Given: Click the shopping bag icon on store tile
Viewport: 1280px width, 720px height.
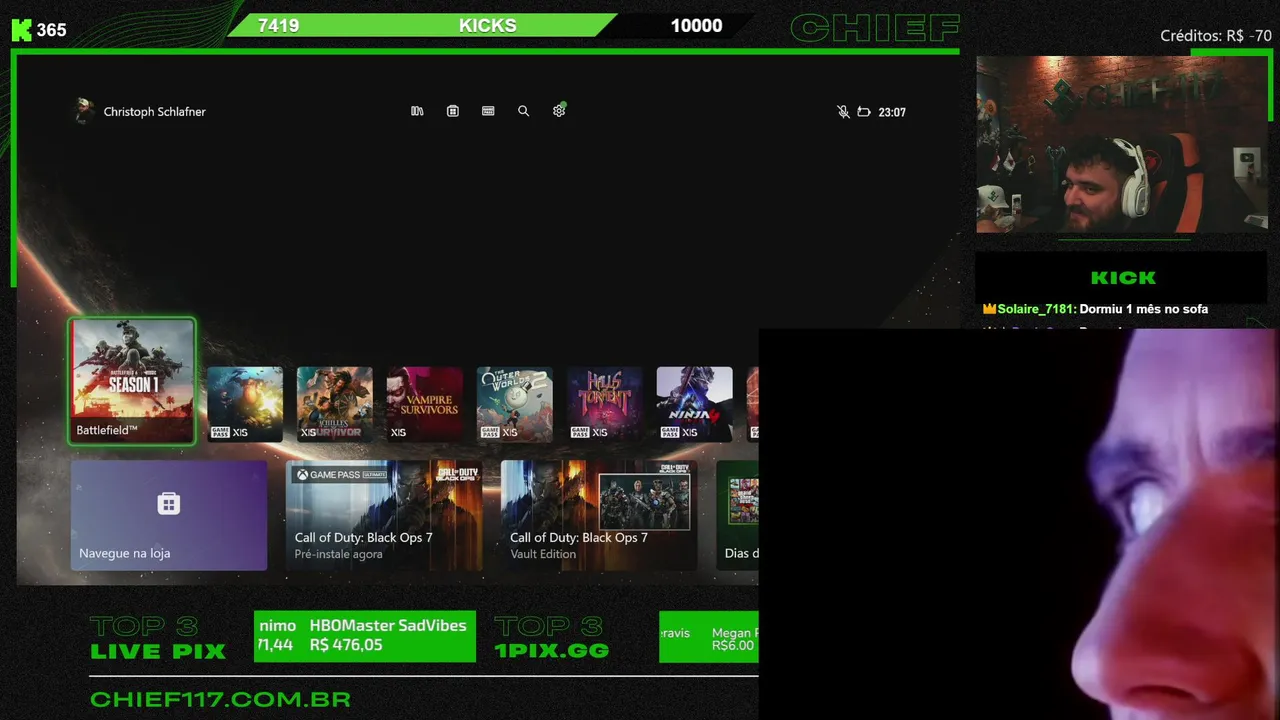Looking at the screenshot, I should pyautogui.click(x=169, y=503).
